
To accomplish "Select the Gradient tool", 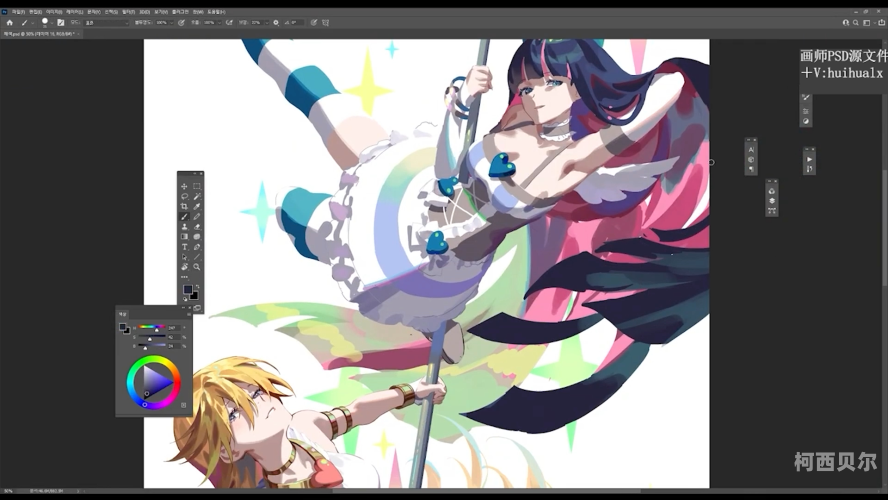I will [x=184, y=237].
